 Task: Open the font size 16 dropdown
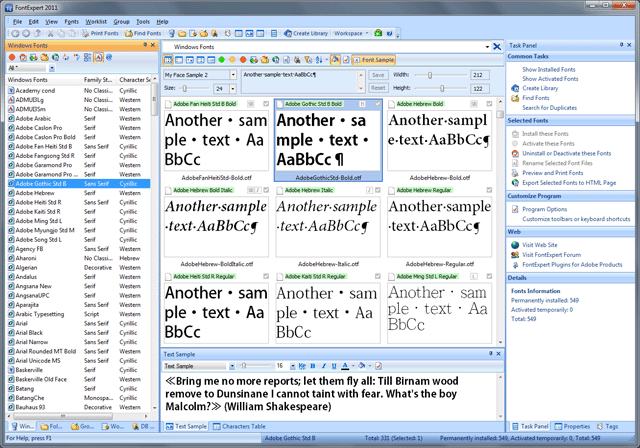(293, 366)
